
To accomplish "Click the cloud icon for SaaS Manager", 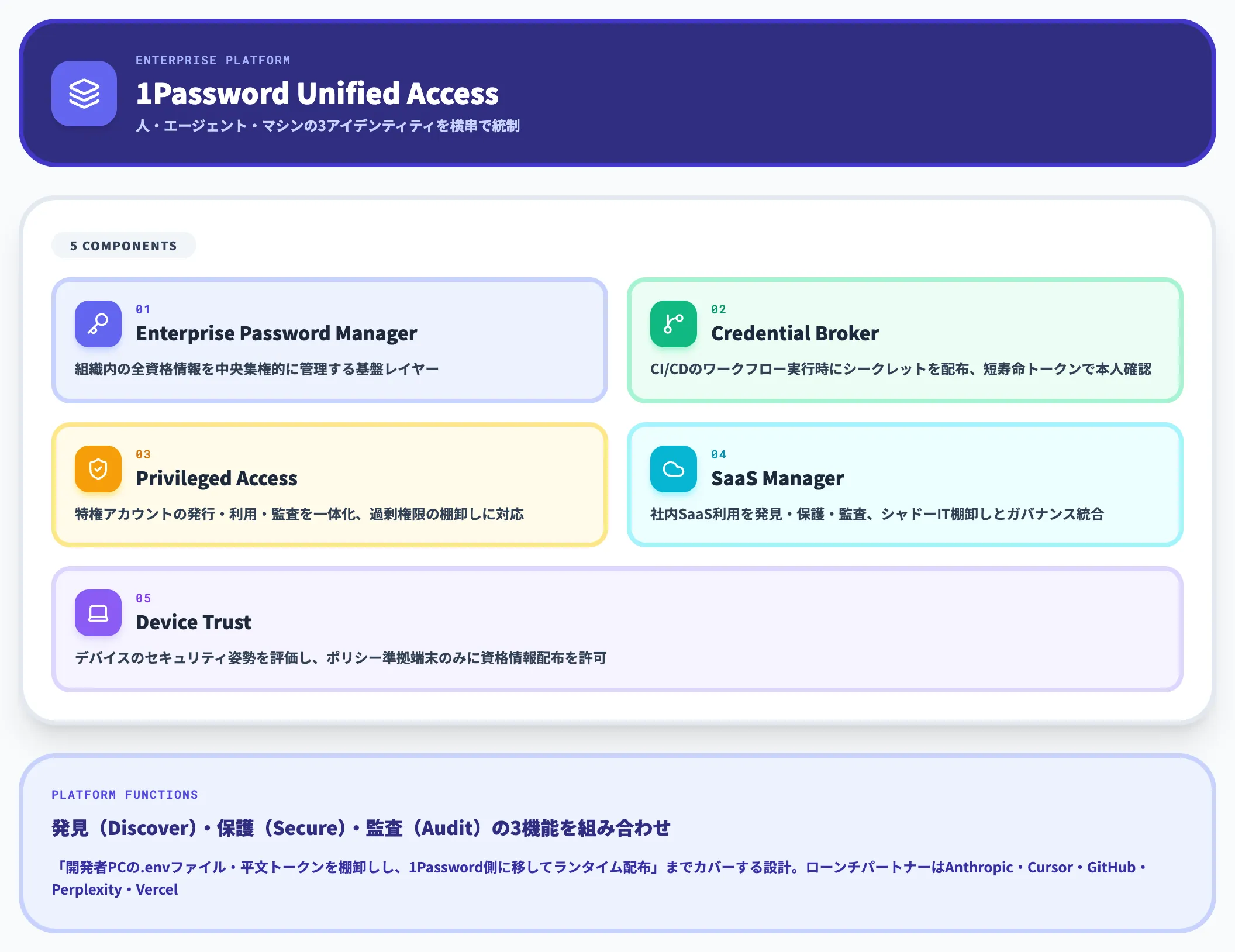I will (674, 469).
